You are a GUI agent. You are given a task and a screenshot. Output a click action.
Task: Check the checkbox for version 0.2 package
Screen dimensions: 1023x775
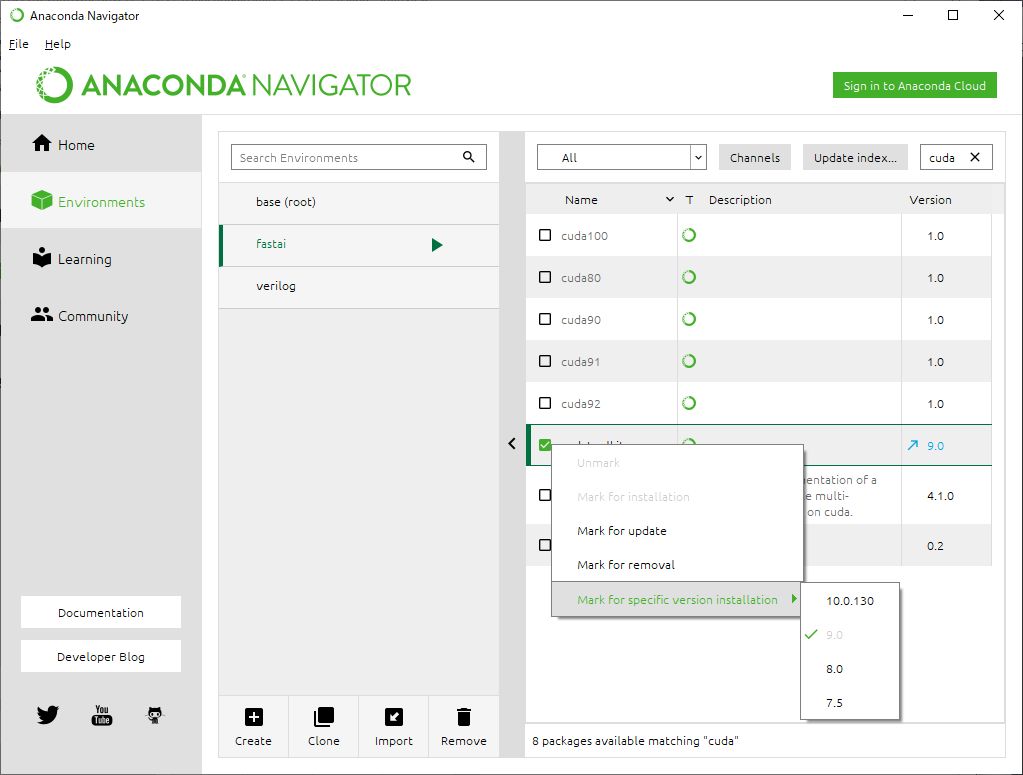point(545,545)
